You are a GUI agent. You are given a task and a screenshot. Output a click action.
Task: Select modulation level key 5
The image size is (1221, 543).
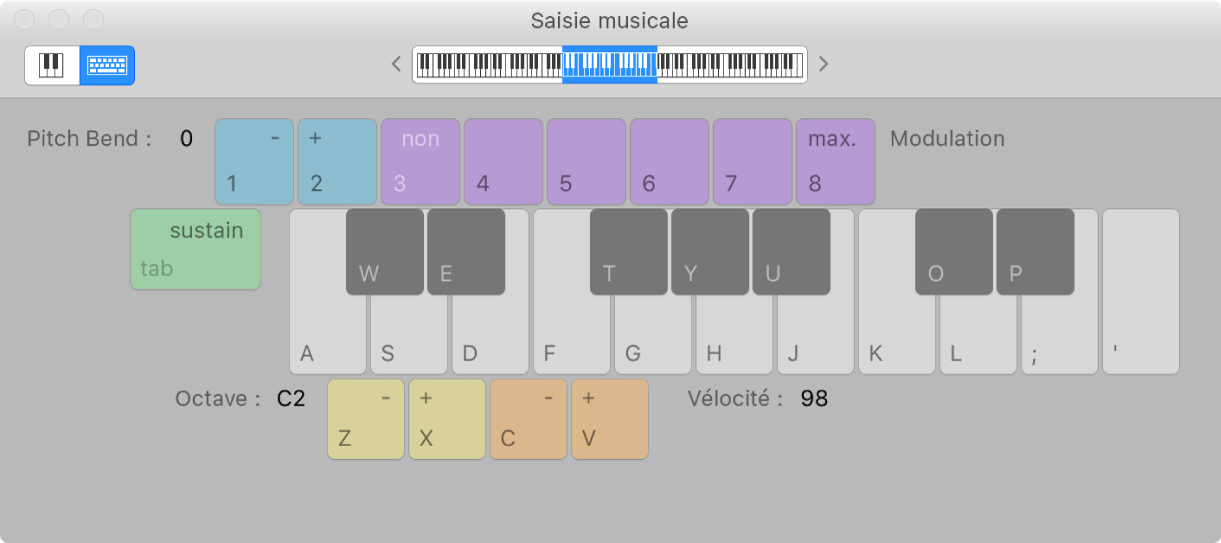[x=586, y=161]
